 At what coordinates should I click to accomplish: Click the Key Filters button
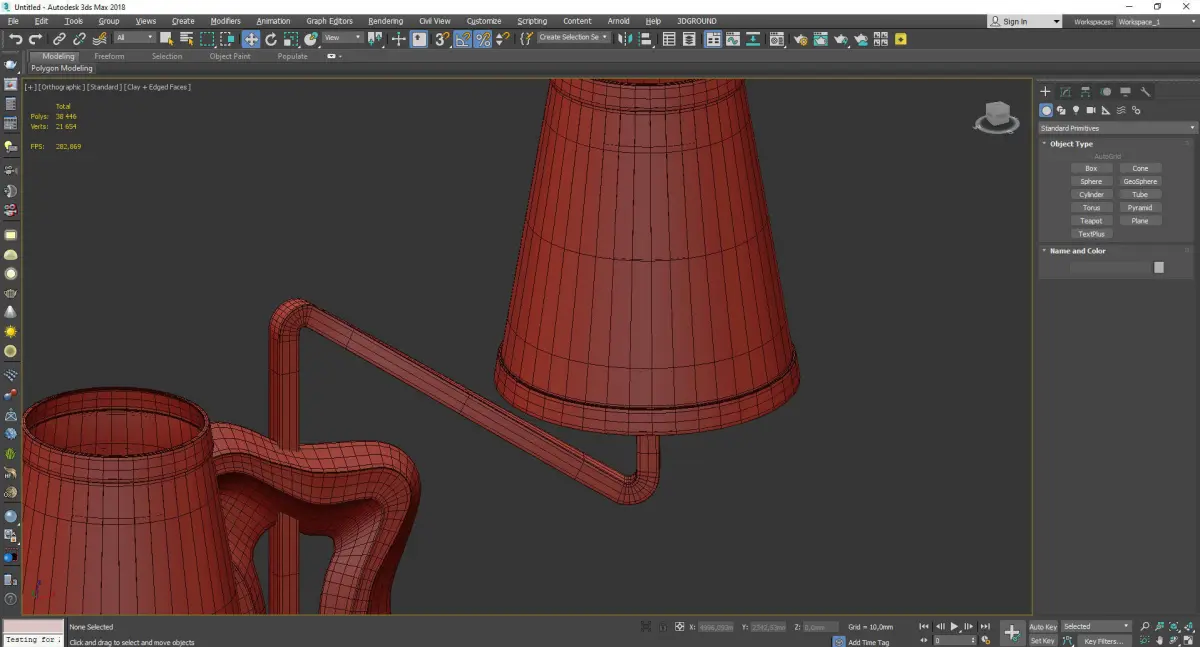tap(1104, 641)
